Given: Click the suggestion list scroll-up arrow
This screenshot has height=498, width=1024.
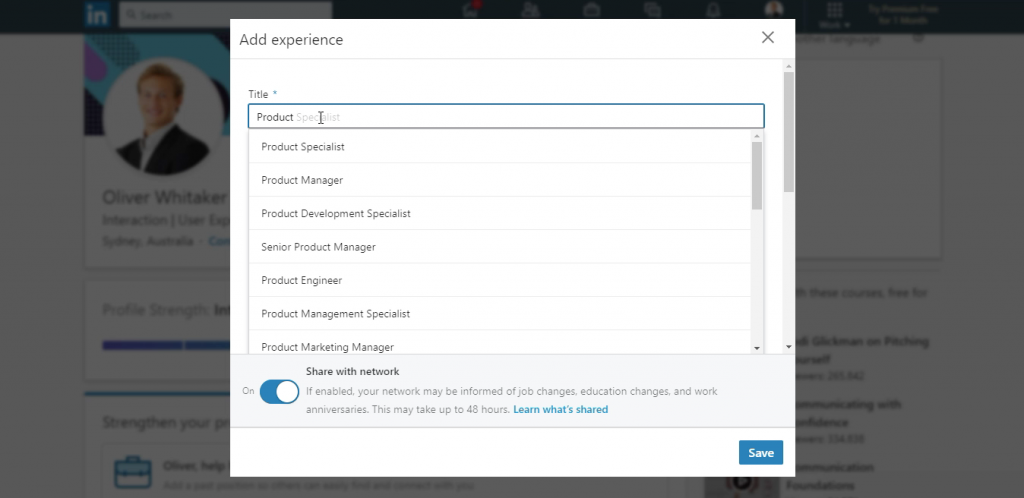Looking at the screenshot, I should (x=757, y=136).
